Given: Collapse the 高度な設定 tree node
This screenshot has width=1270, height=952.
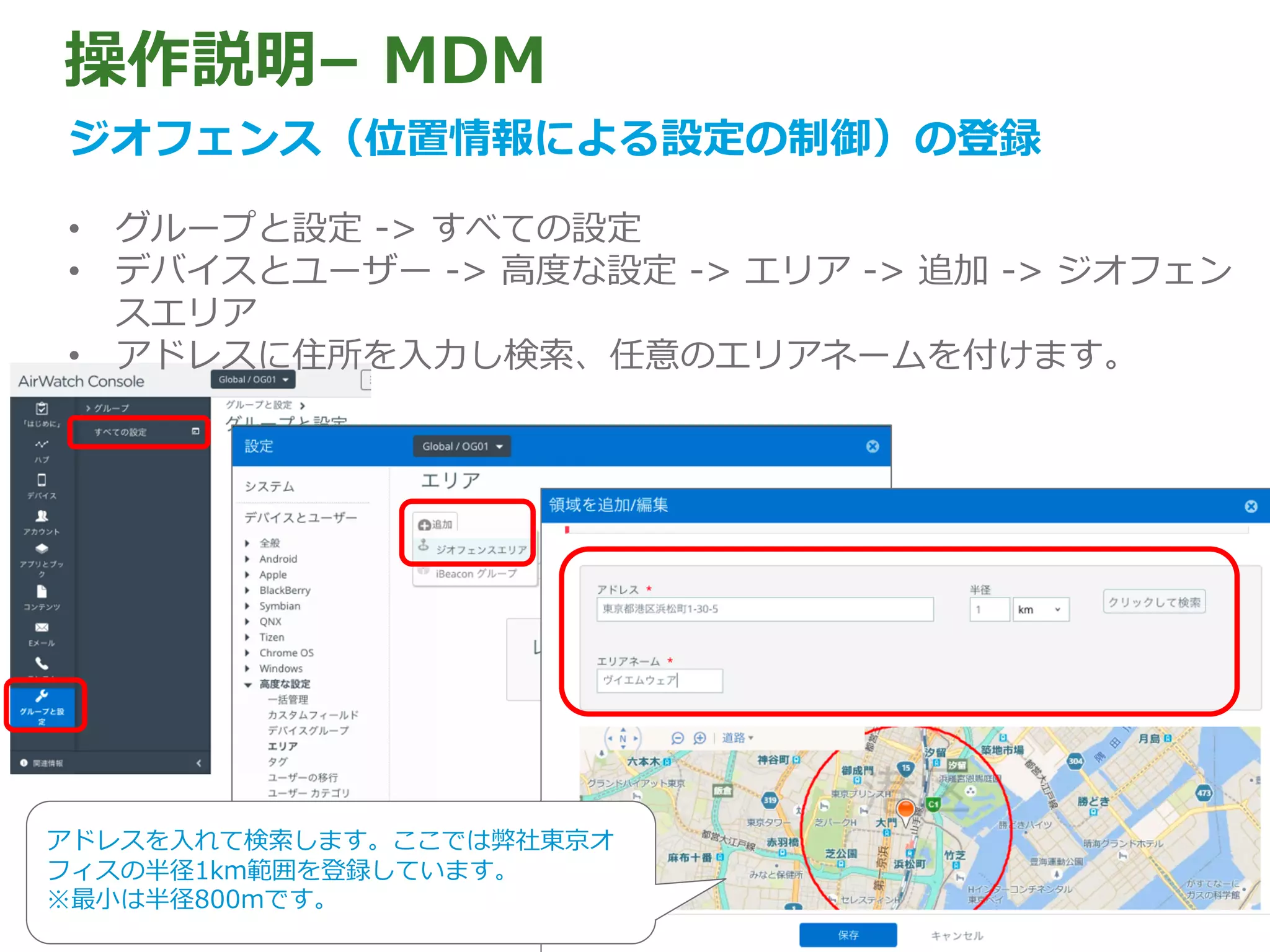Looking at the screenshot, I should [247, 685].
